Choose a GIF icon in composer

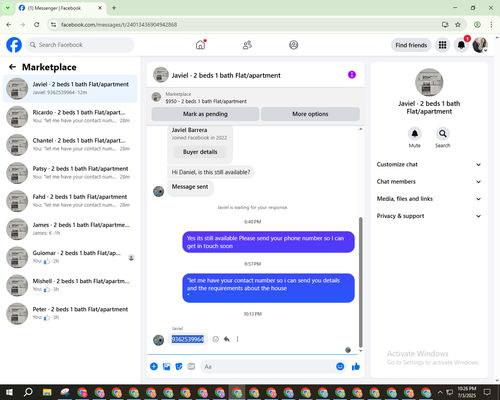coord(191,367)
